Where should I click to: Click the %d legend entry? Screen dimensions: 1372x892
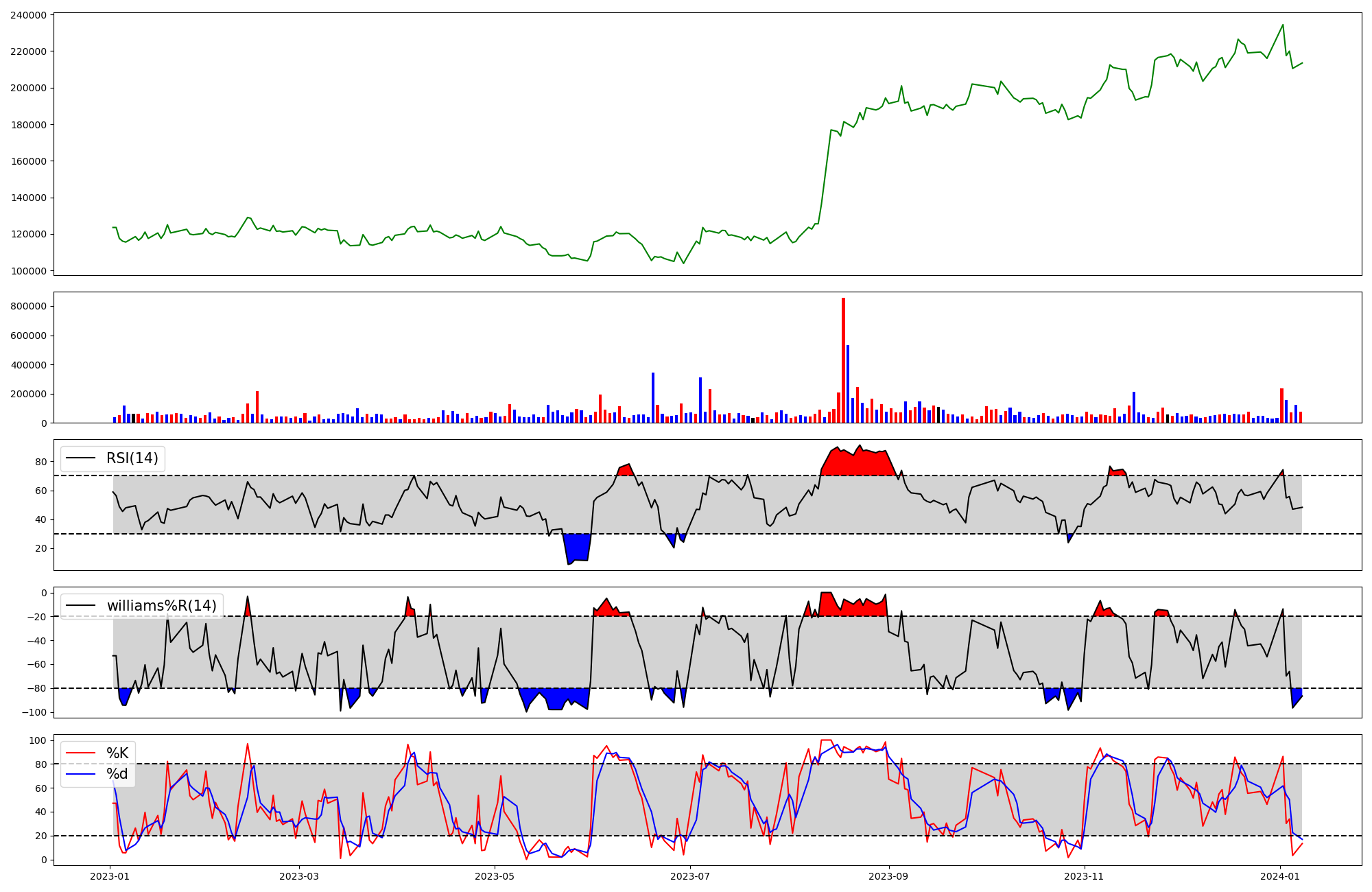click(x=117, y=774)
